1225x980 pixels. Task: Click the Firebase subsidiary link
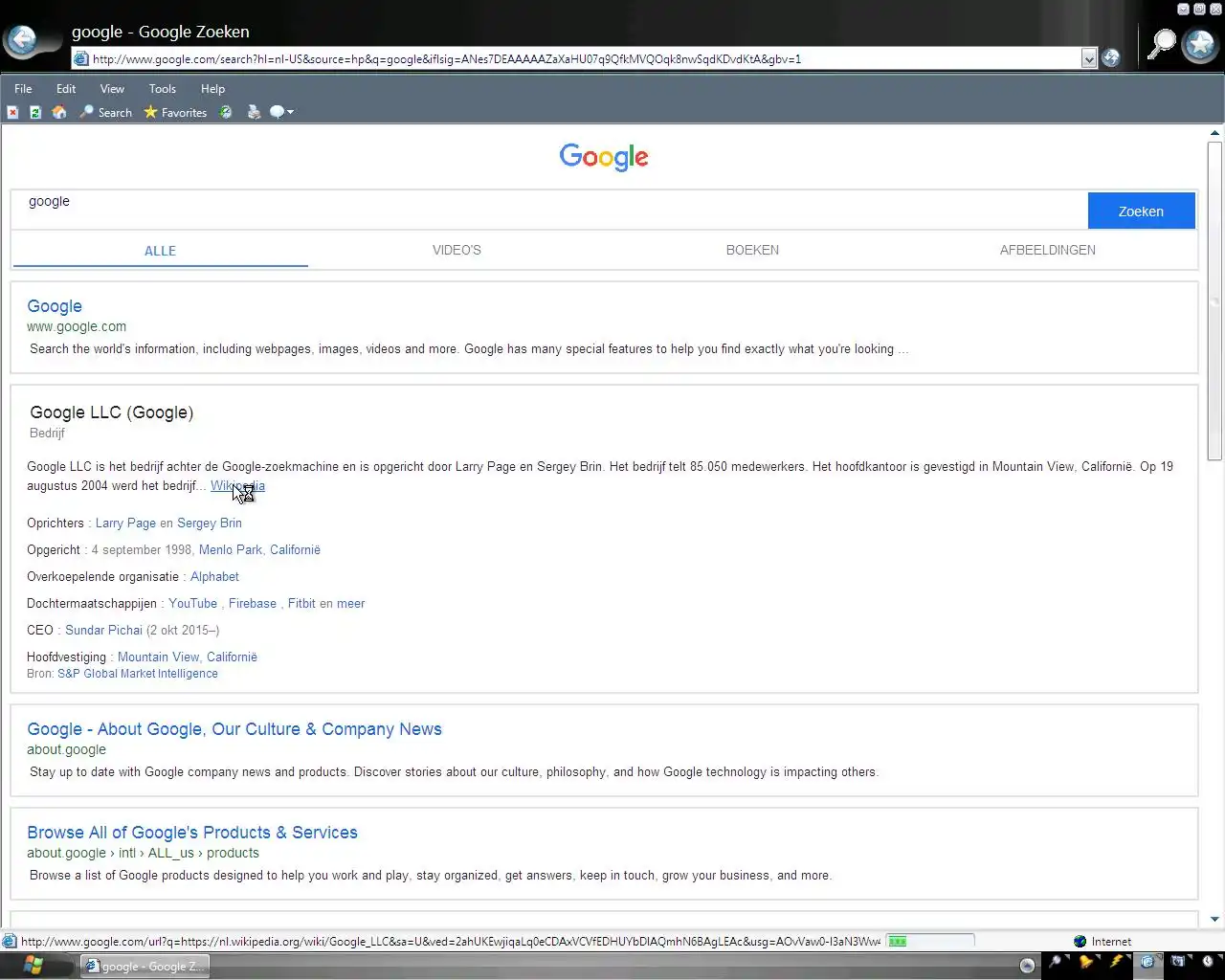253,603
